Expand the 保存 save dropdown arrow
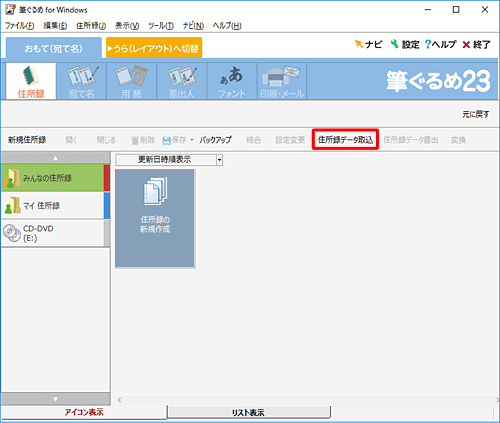This screenshot has height=423, width=500. (x=192, y=140)
